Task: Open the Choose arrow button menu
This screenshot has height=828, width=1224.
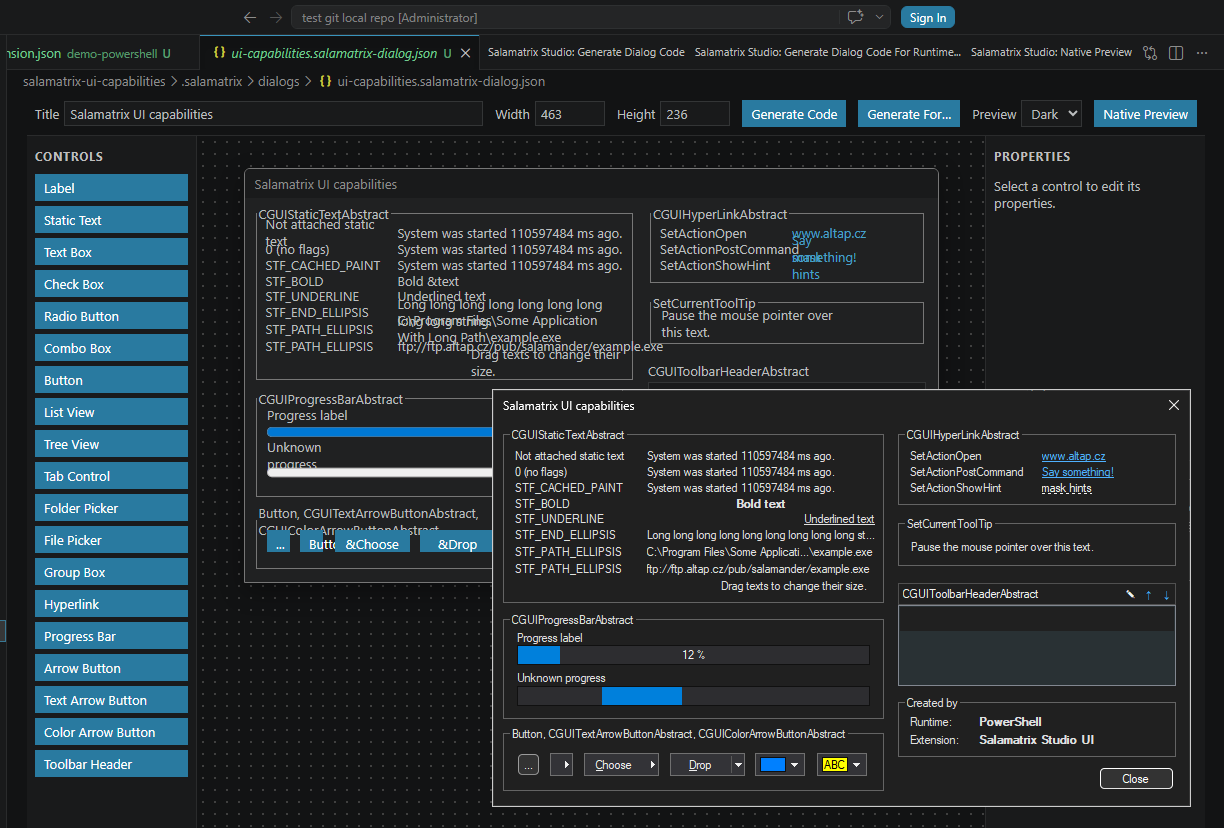Action: 621,765
